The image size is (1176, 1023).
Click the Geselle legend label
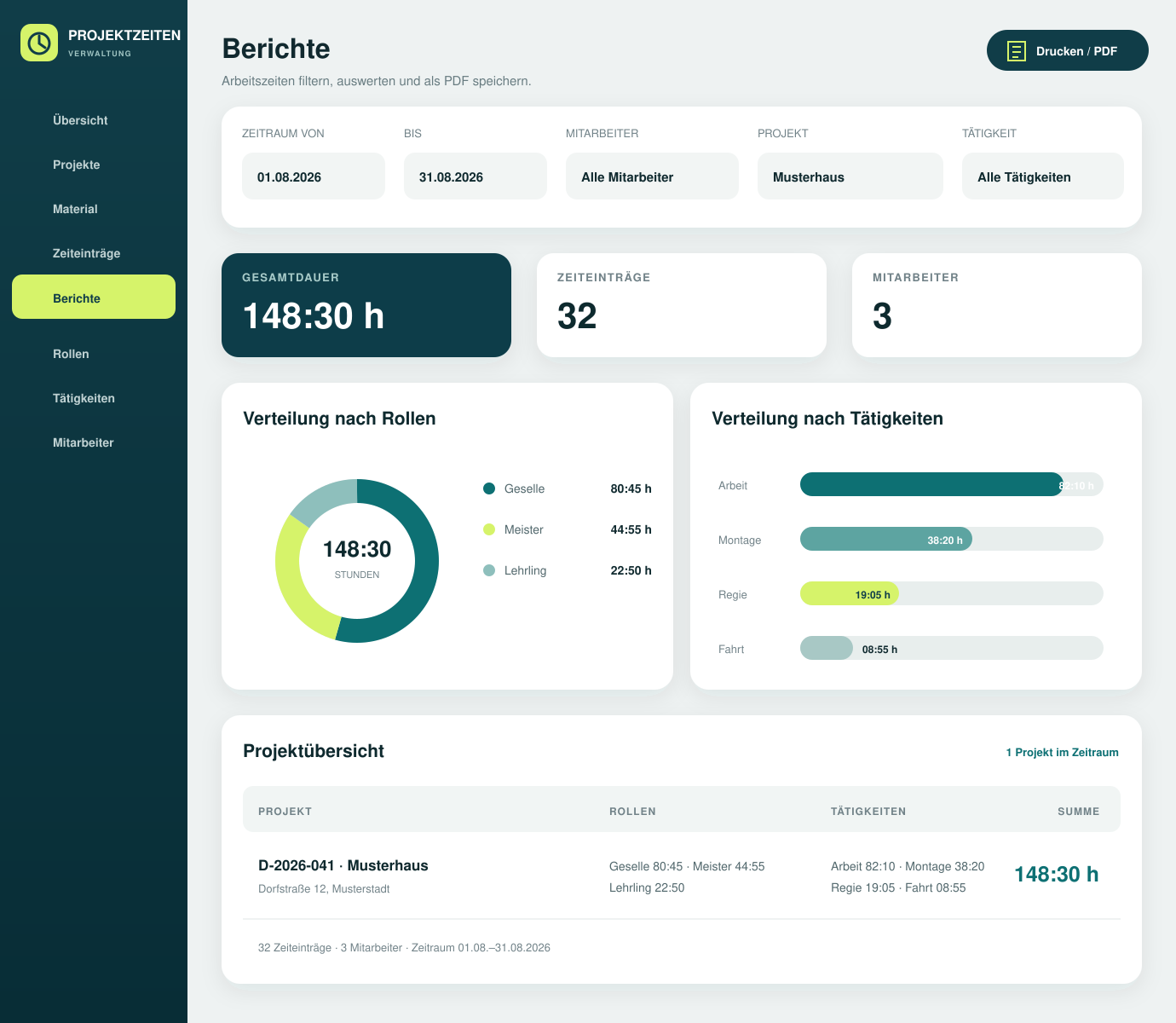(x=524, y=488)
